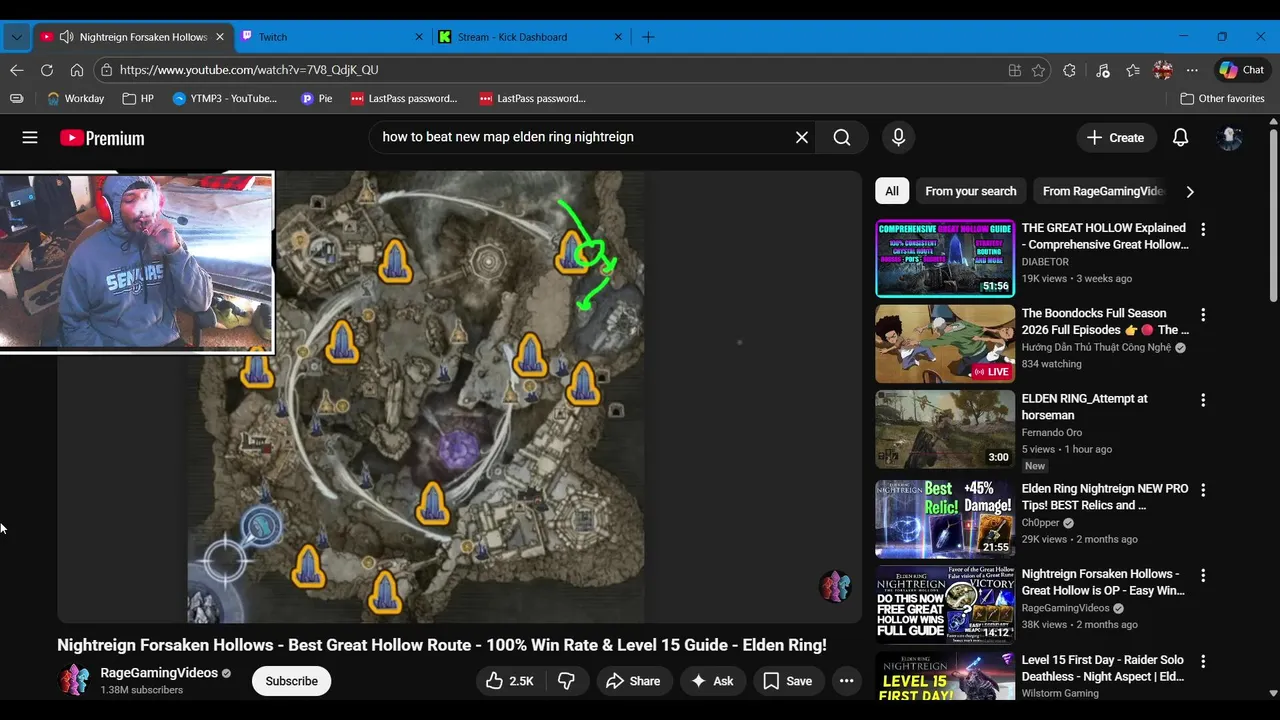
Task: Go to the browser home page
Action: (76, 70)
